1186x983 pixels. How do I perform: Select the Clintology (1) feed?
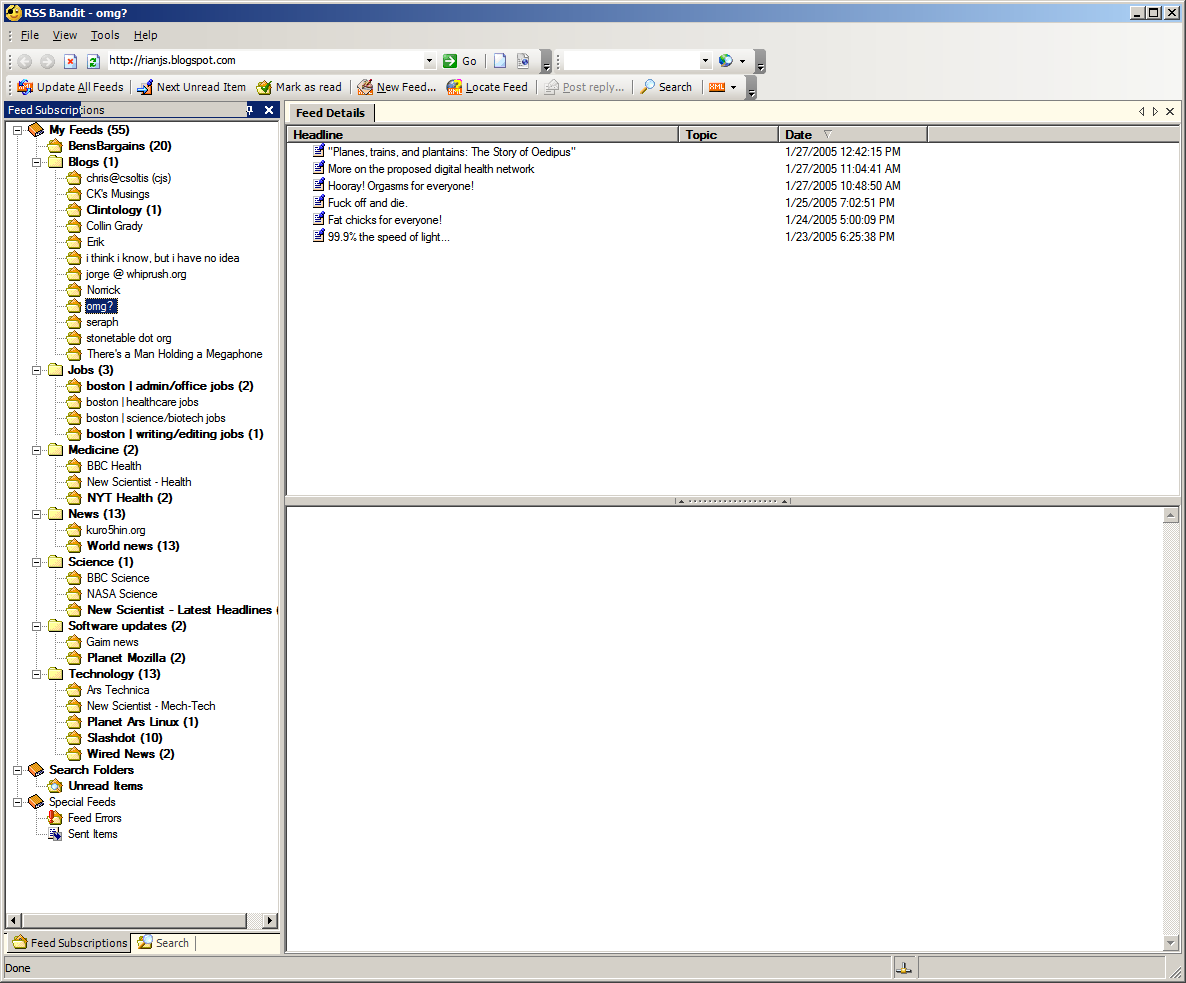(x=123, y=210)
